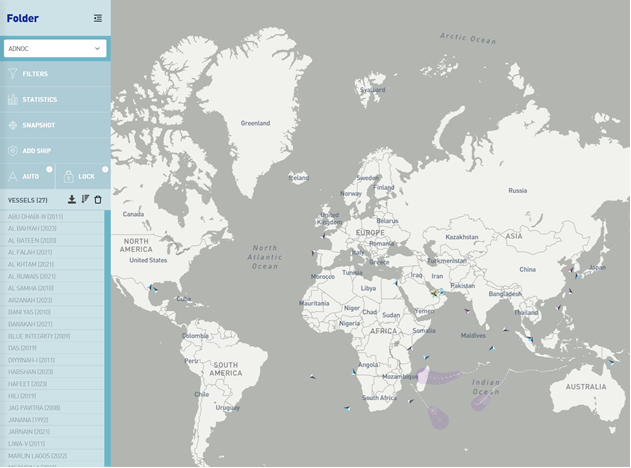
Task: Show info for the Lock option
Action: click(x=105, y=169)
